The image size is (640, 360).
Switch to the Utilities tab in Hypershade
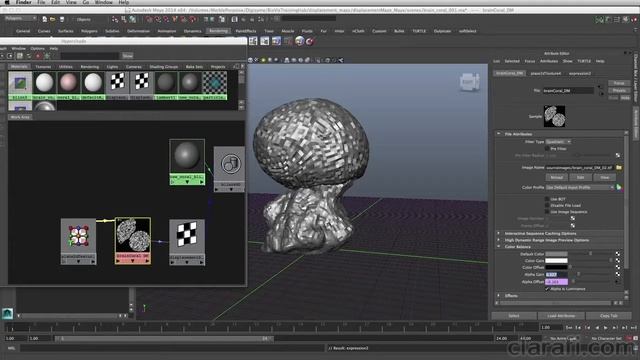[66, 67]
